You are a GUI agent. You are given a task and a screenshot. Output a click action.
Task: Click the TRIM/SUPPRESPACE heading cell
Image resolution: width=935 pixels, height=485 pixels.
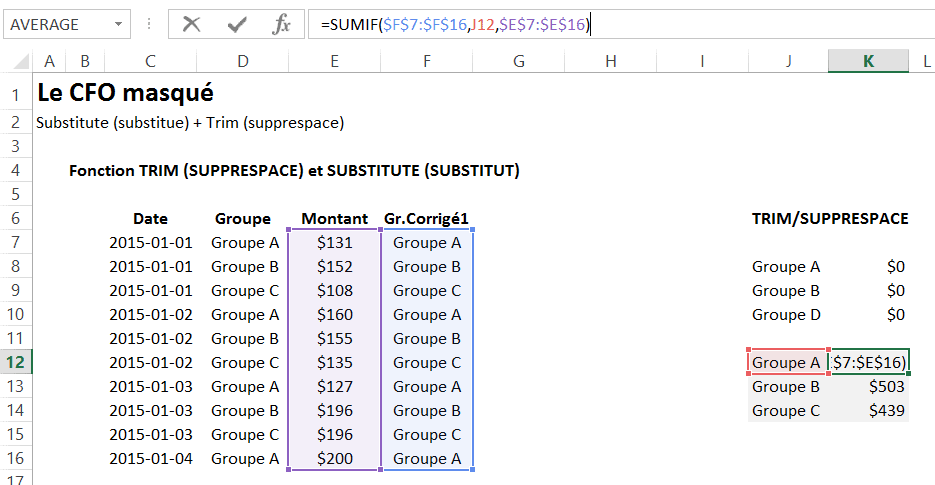(x=829, y=218)
